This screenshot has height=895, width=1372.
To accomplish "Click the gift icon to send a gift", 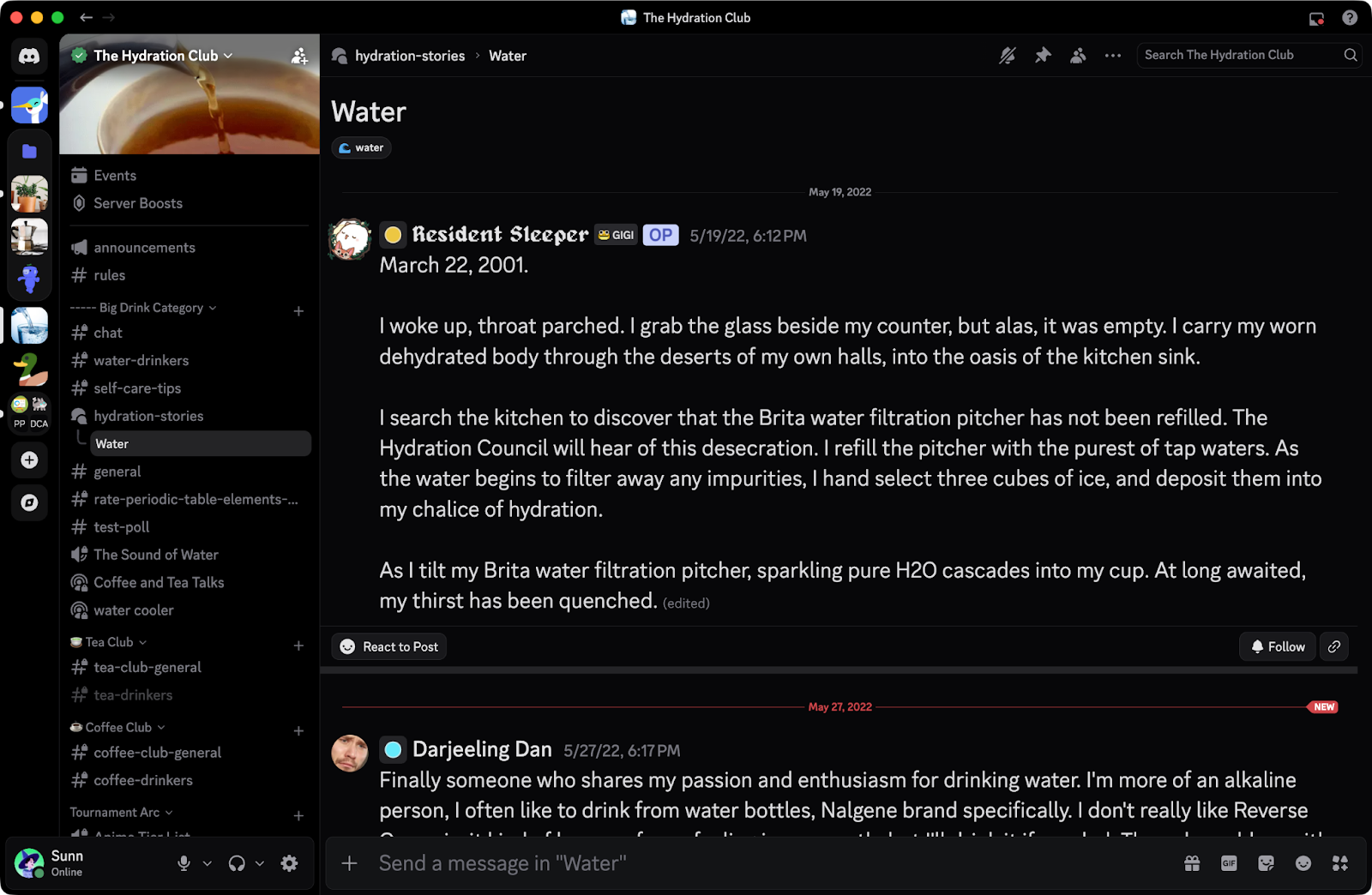I will coord(1193,863).
